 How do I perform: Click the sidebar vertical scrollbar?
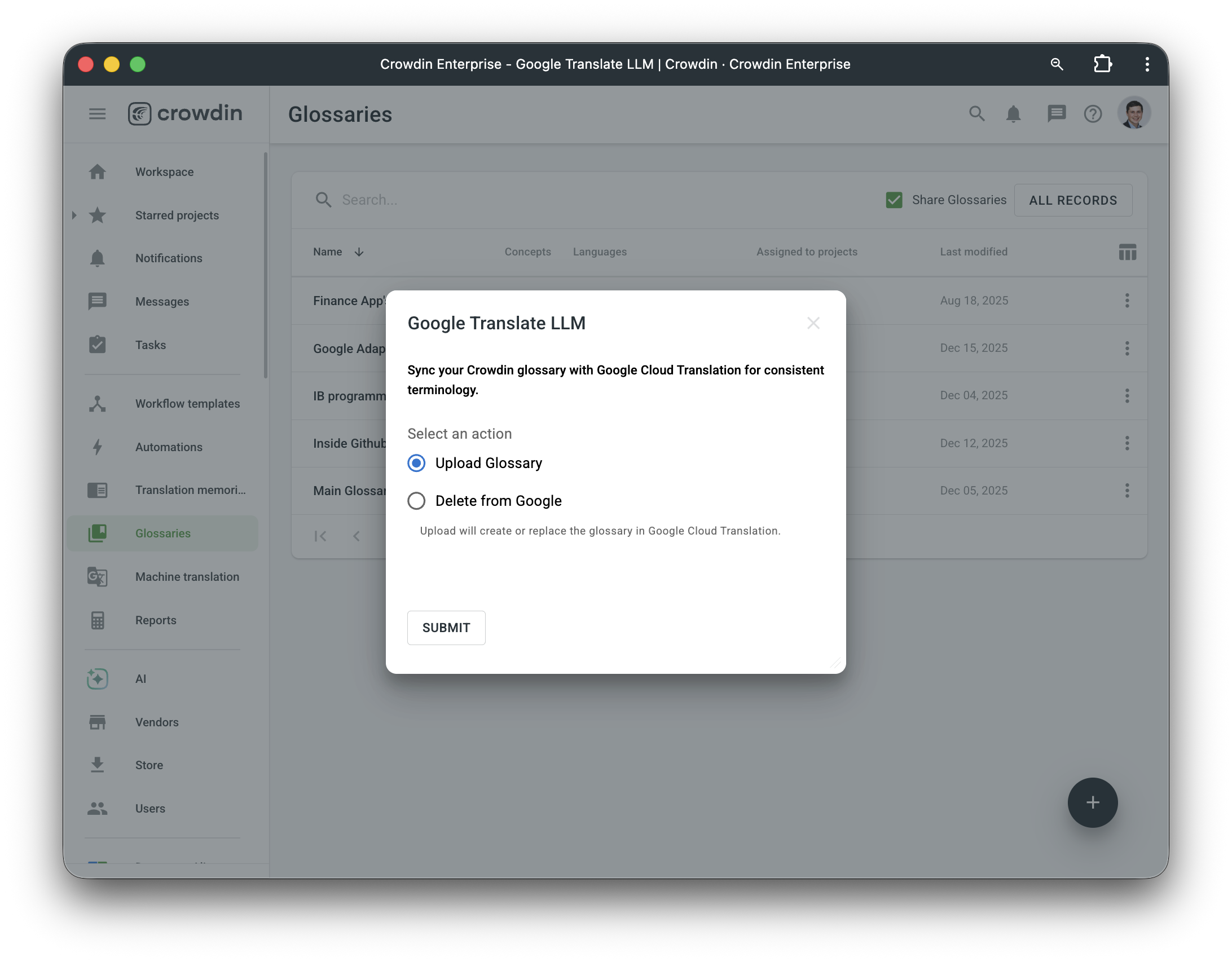[x=266, y=265]
